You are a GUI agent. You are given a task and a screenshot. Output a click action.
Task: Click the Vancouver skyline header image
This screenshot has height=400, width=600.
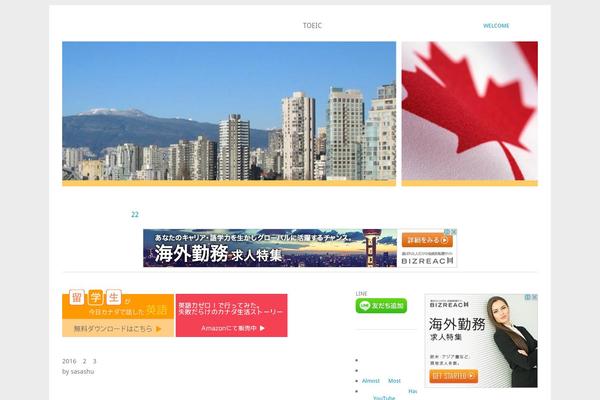[229, 113]
